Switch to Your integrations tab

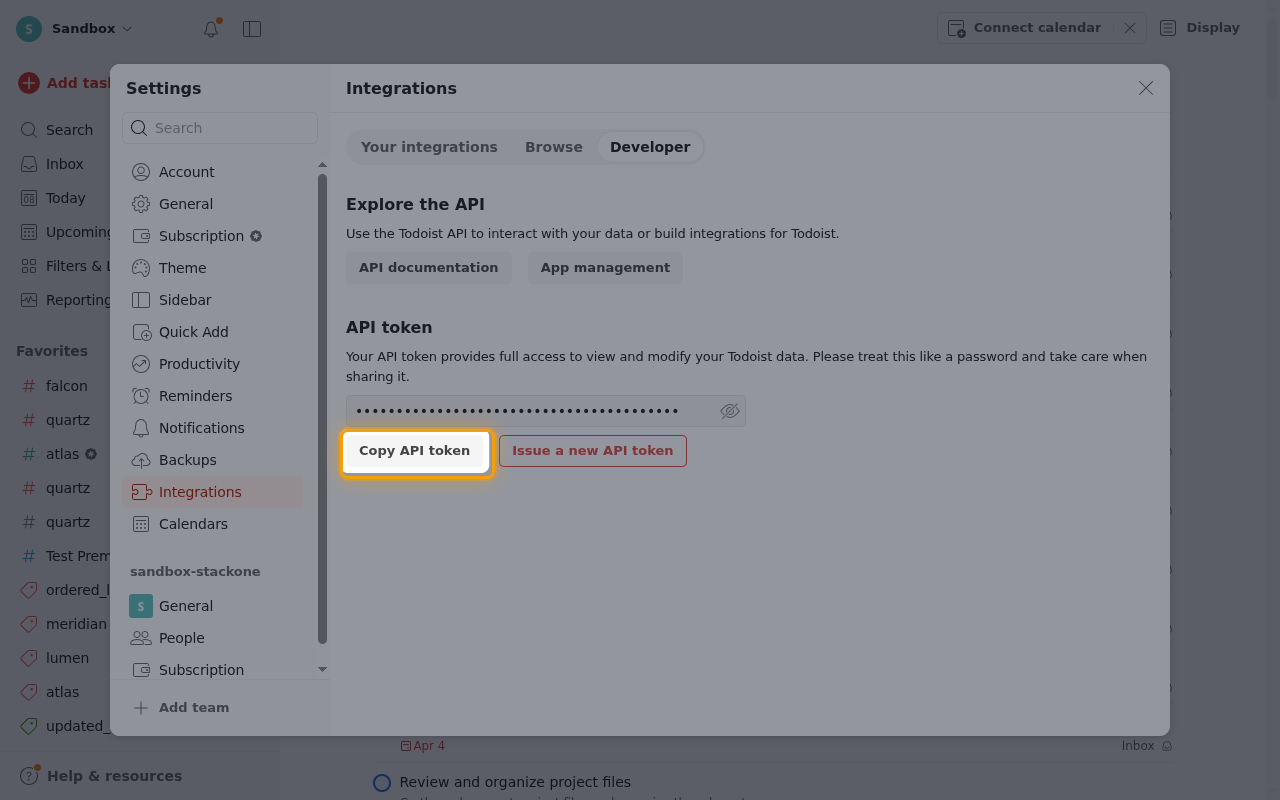click(x=429, y=147)
